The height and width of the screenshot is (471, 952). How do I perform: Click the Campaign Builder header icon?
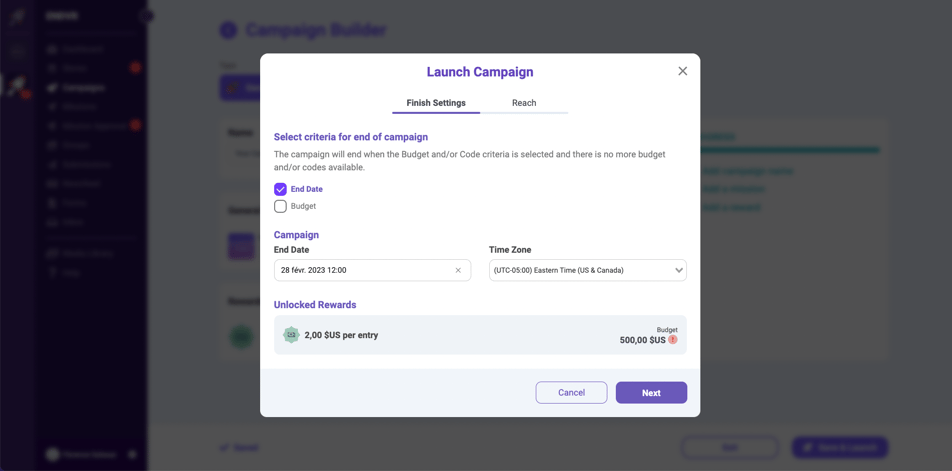pyautogui.click(x=228, y=31)
